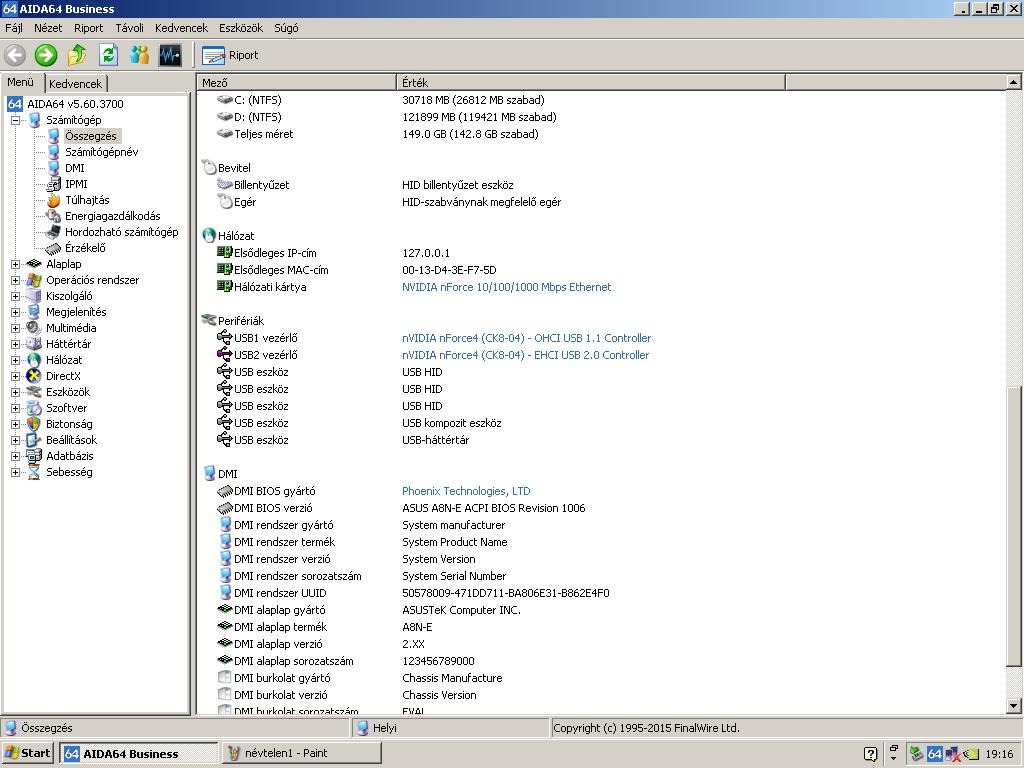Image resolution: width=1024 pixels, height=768 pixels.
Task: Select Összegzés in the tree
Action: coord(91,136)
